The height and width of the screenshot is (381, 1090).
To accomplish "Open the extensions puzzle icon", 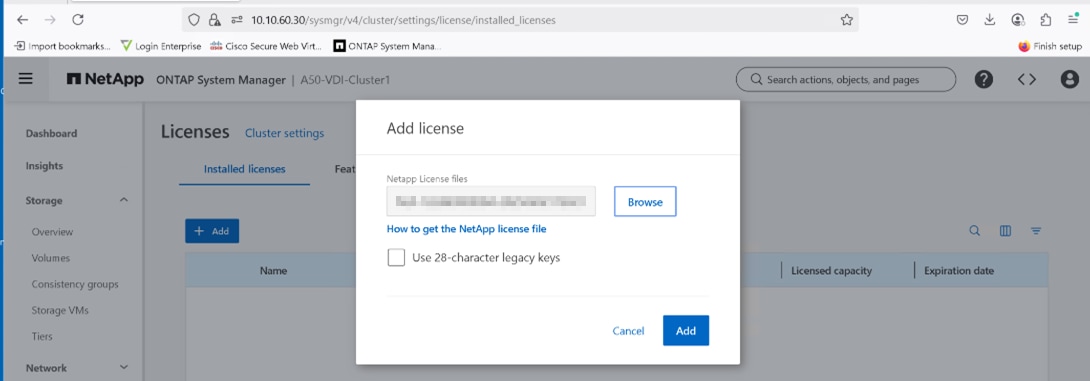I will (1046, 20).
